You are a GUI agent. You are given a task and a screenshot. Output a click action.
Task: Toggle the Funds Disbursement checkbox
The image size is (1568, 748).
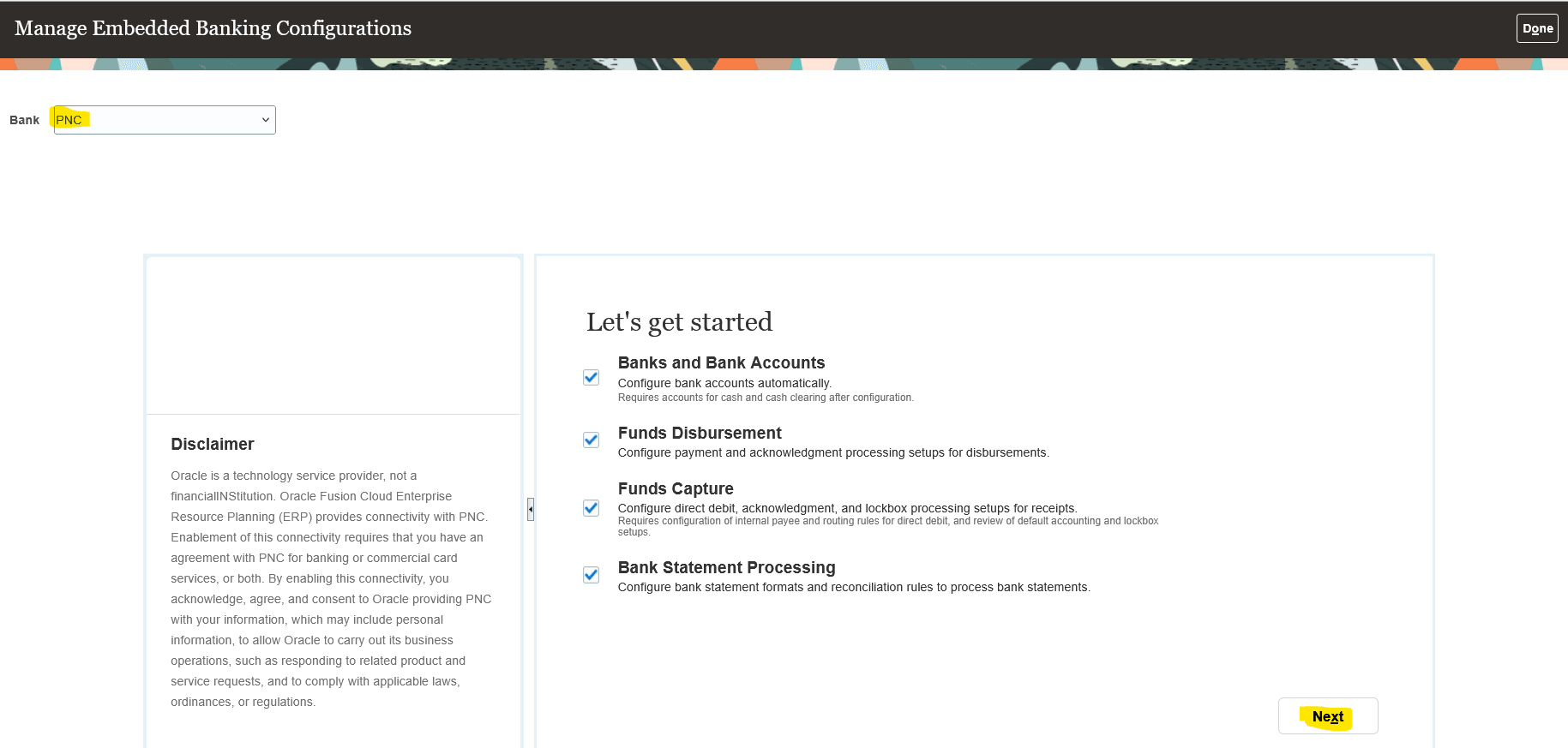[x=591, y=440]
